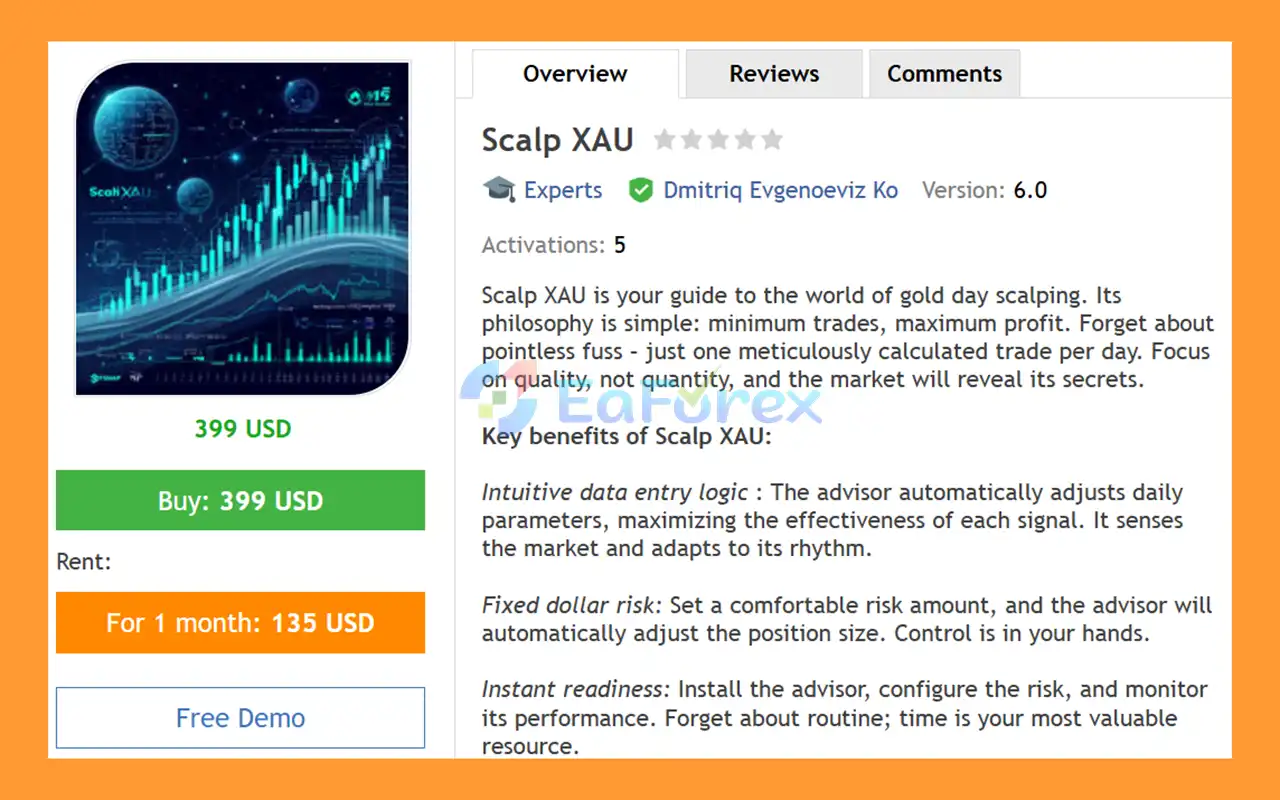This screenshot has height=800, width=1280.
Task: Open the Reviews tab
Action: tap(774, 74)
